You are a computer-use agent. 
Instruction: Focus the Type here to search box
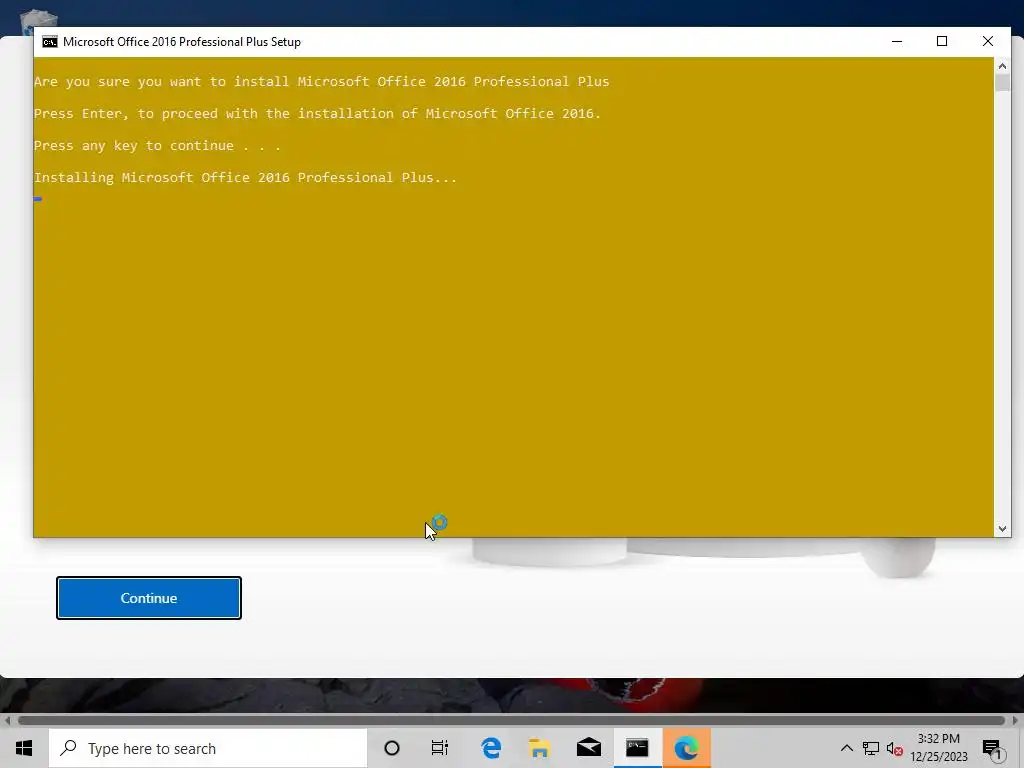208,748
